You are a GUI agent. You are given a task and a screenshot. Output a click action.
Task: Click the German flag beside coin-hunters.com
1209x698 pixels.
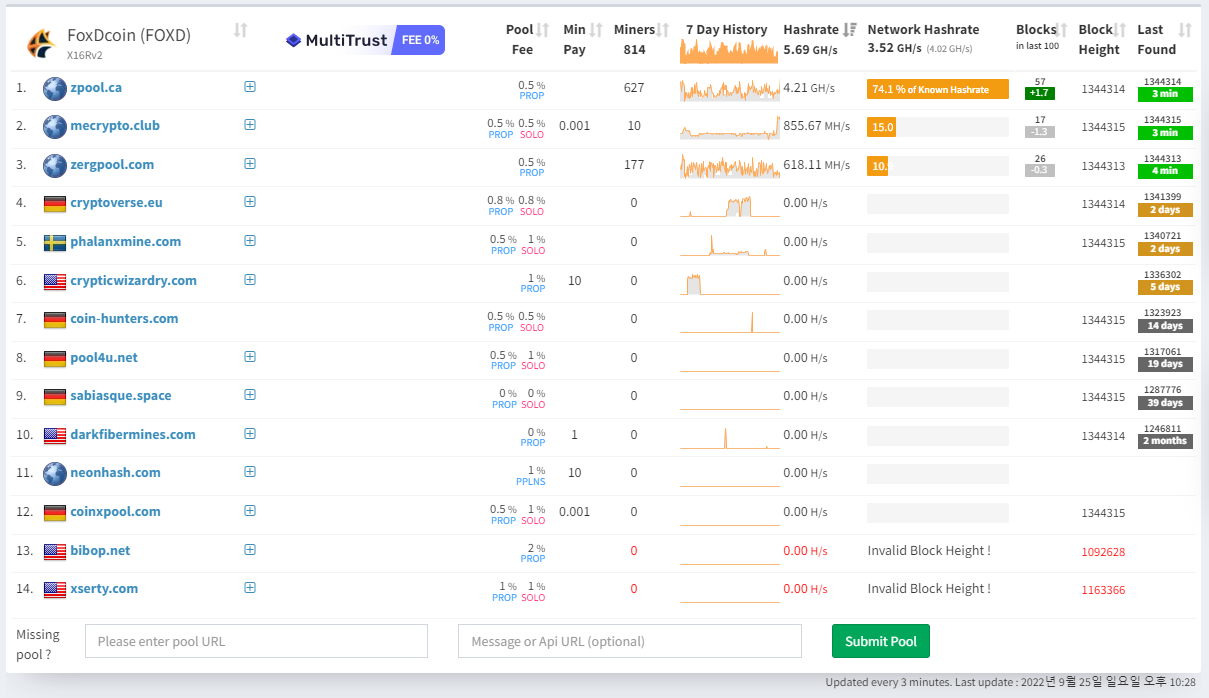point(55,320)
